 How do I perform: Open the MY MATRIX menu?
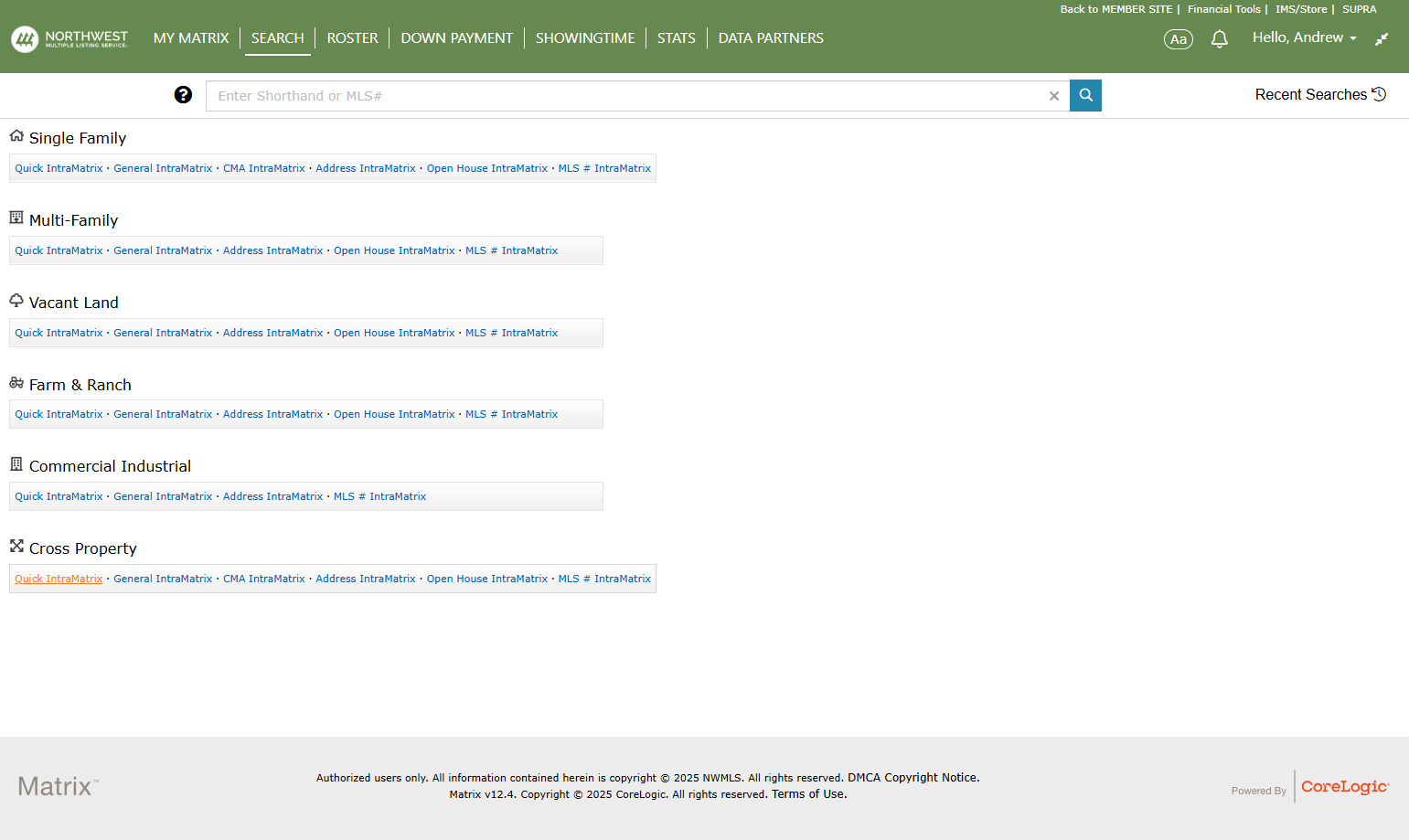pos(191,38)
